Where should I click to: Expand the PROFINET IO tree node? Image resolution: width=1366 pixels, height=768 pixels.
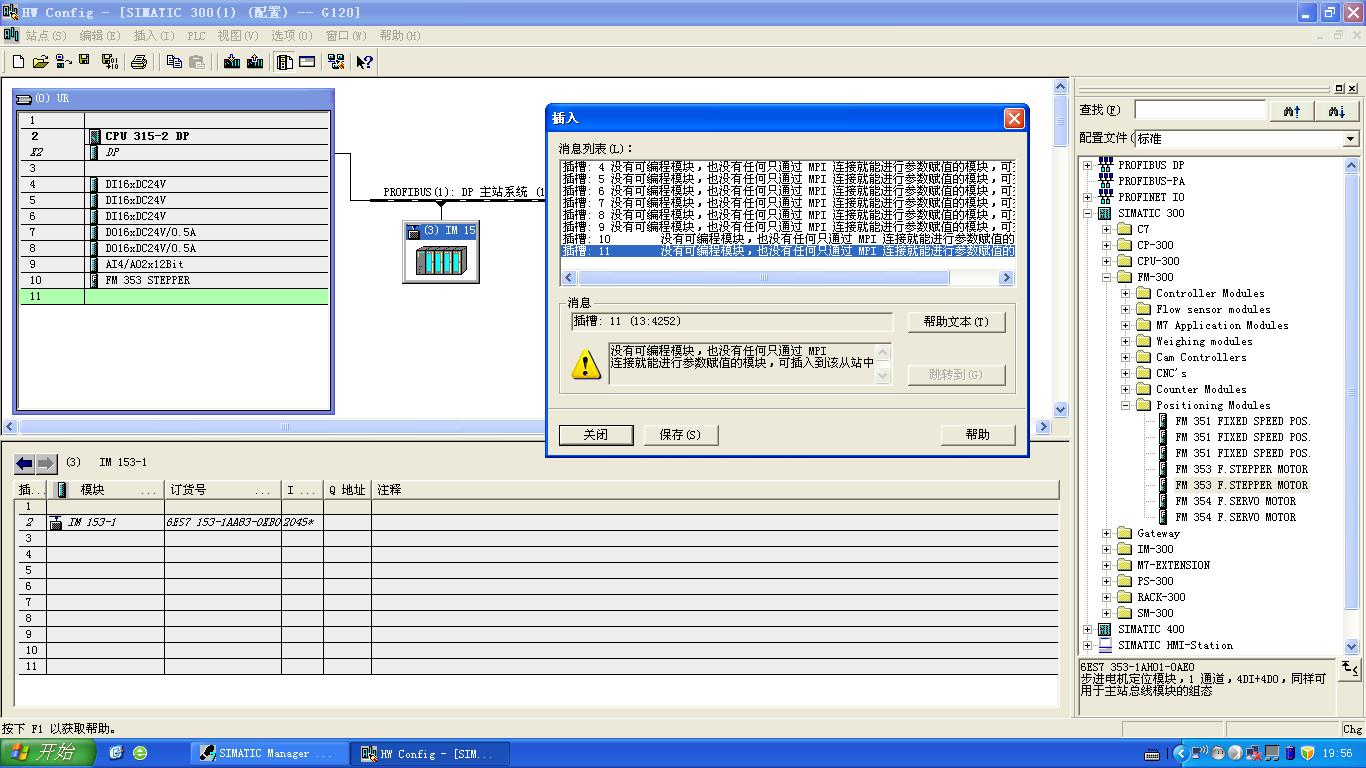click(x=1088, y=197)
